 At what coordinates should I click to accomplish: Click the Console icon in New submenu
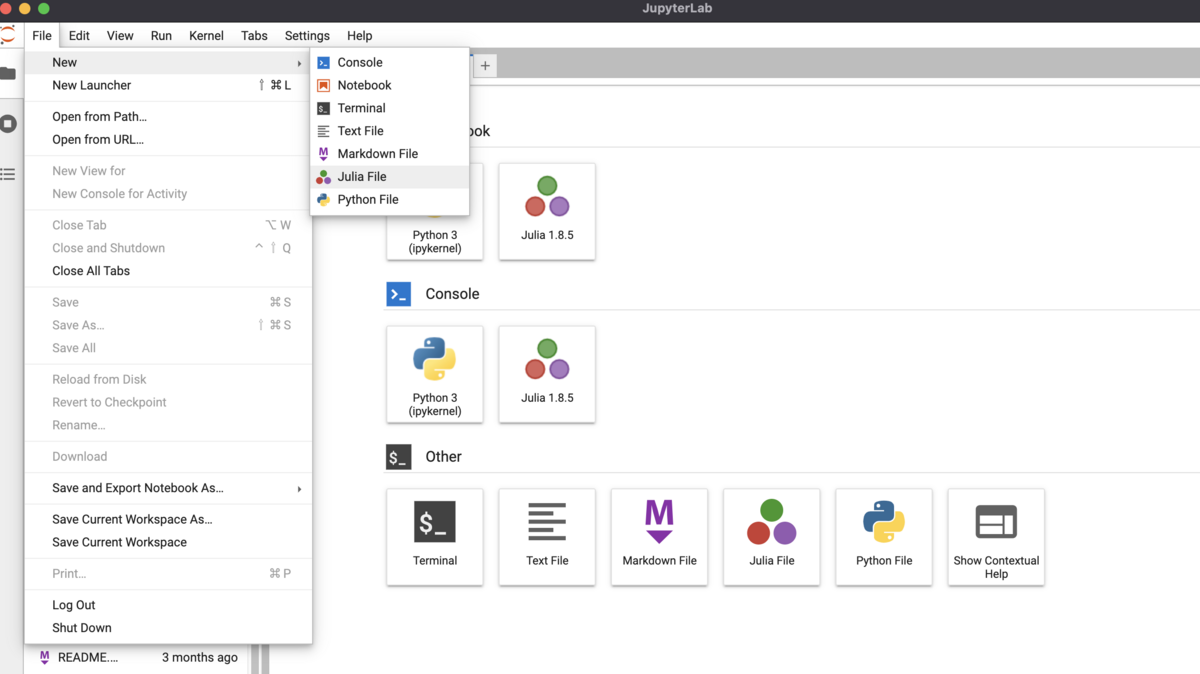(323, 62)
